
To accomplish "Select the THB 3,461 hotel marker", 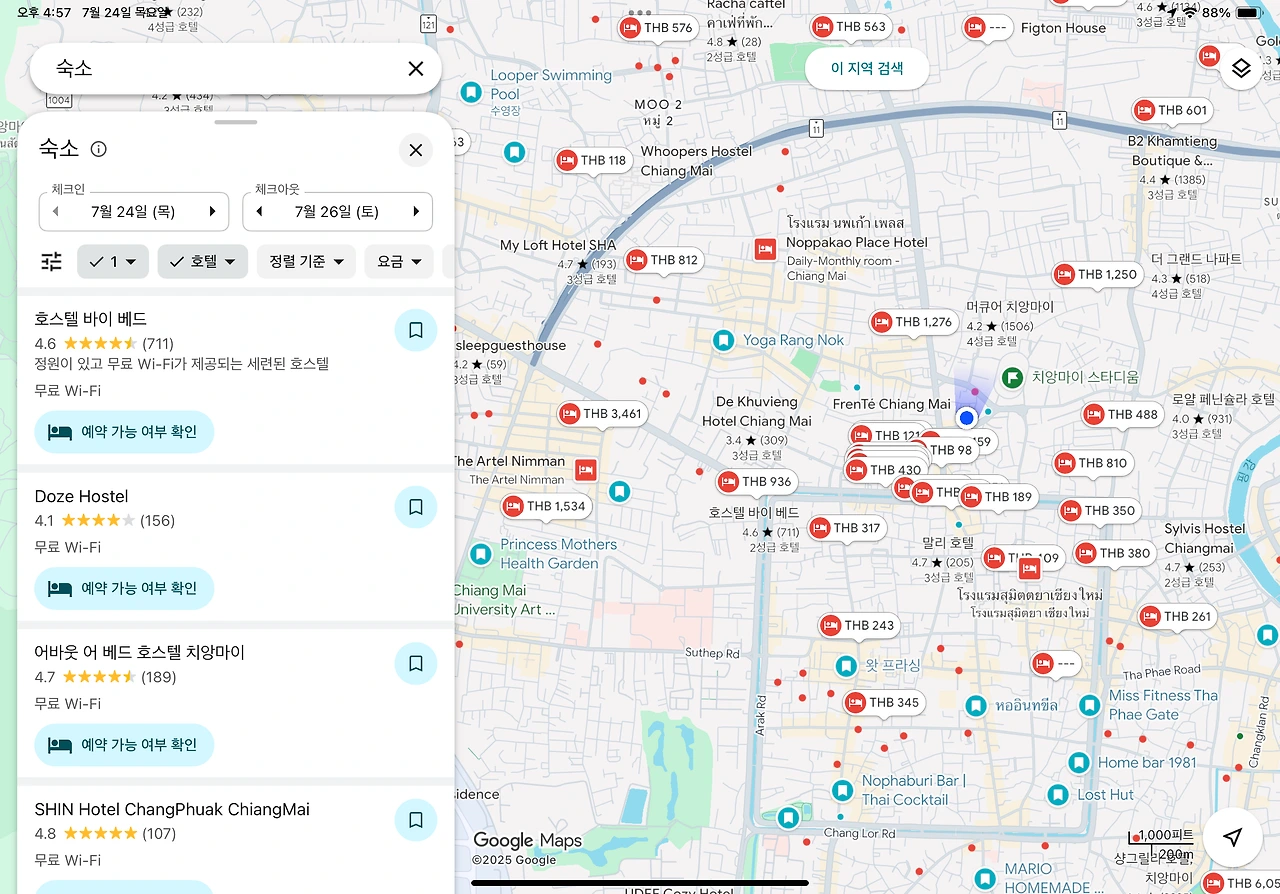I will [x=601, y=413].
